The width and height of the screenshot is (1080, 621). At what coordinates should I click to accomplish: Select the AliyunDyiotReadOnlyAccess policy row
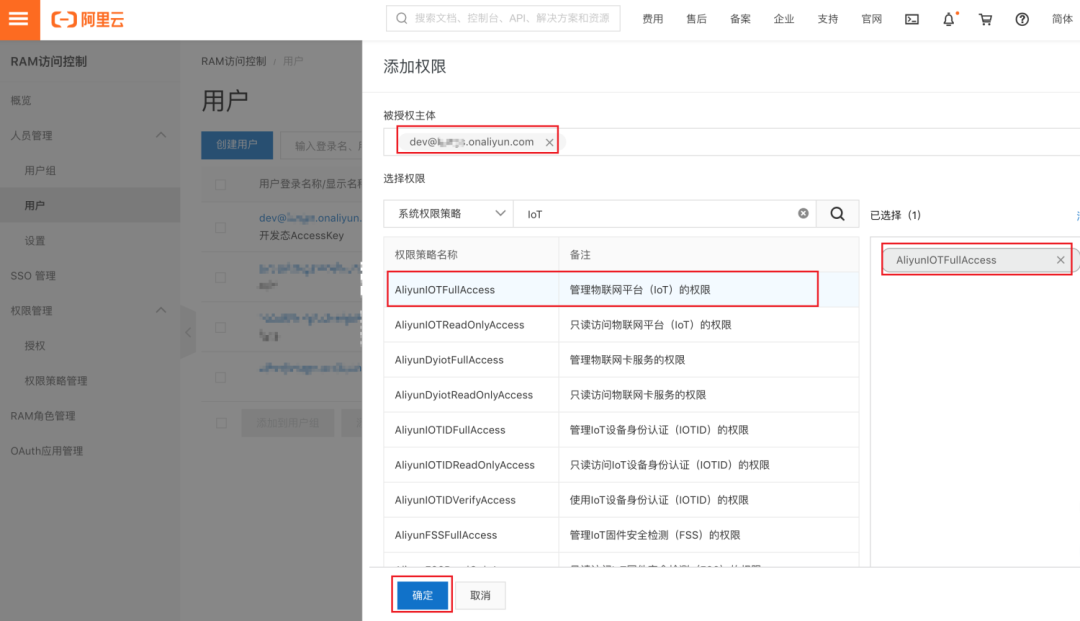[x=621, y=394]
